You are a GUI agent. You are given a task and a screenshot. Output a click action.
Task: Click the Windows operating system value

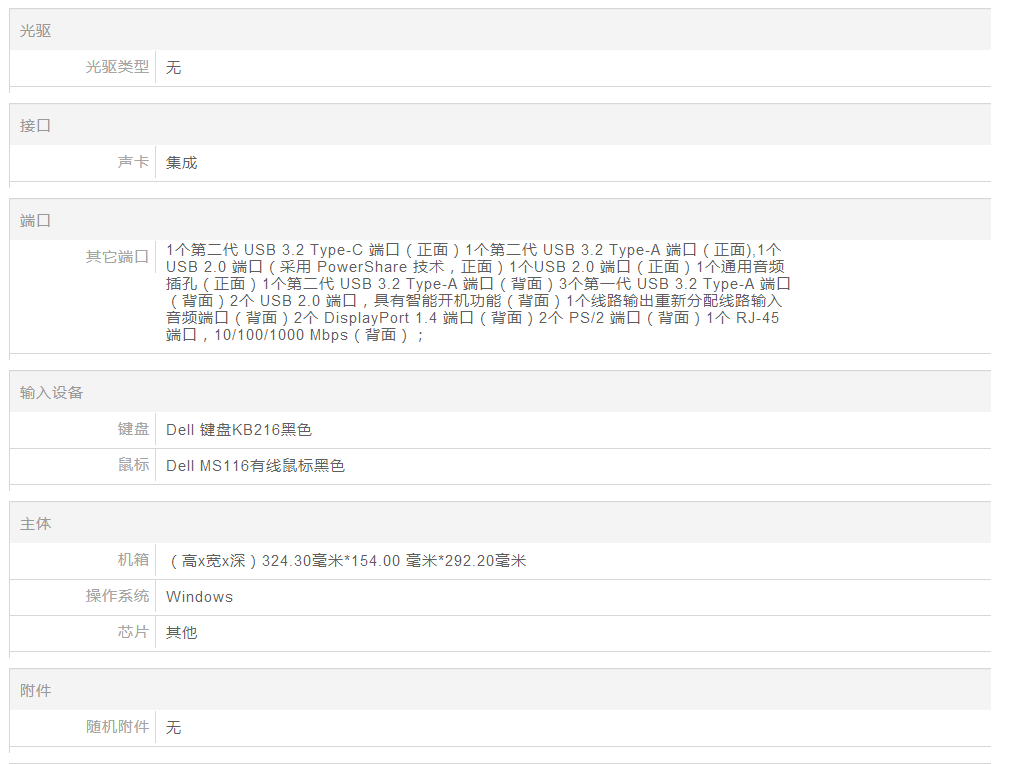pos(199,597)
